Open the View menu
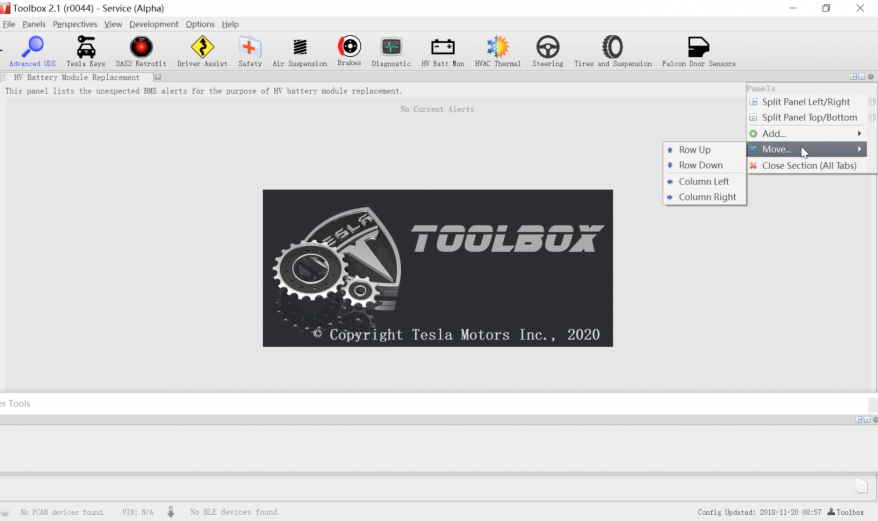Image resolution: width=878 pixels, height=521 pixels. tap(113, 24)
